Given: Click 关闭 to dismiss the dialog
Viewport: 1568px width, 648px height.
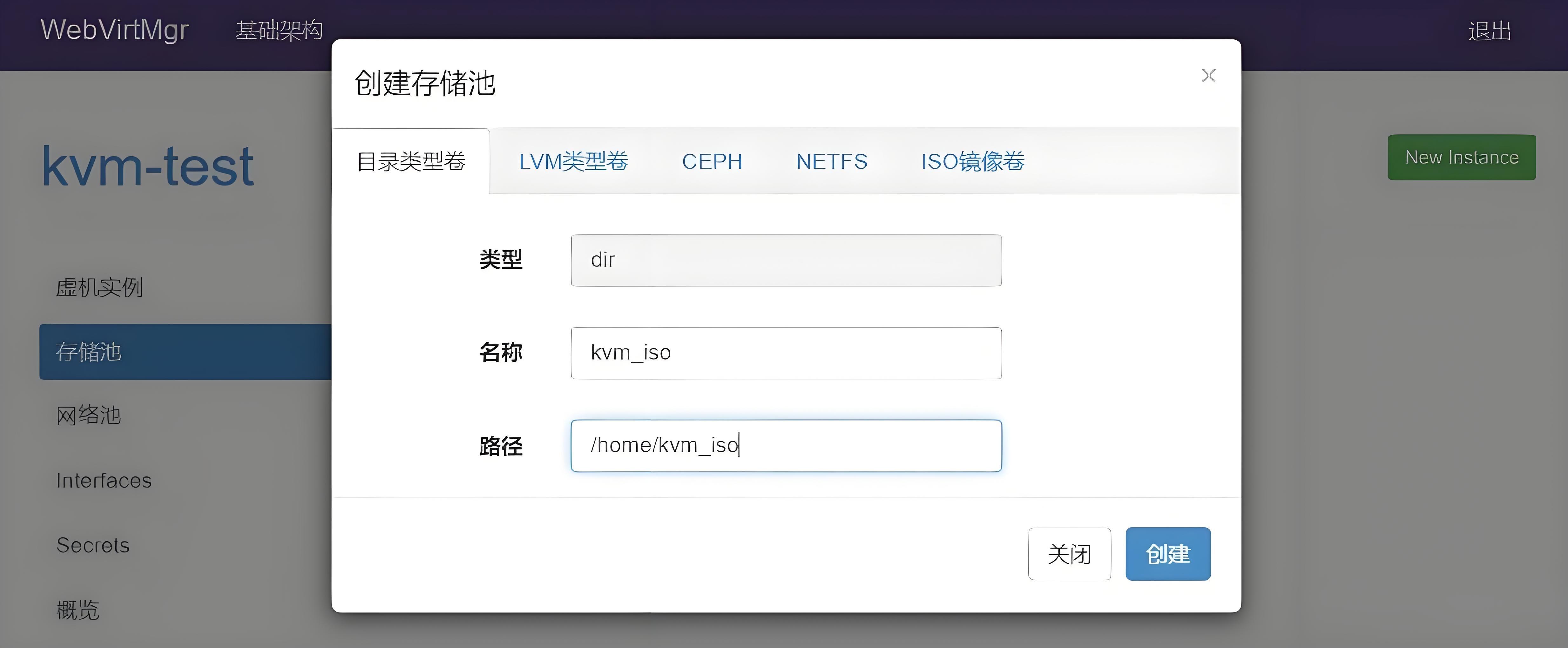Looking at the screenshot, I should tap(1070, 554).
